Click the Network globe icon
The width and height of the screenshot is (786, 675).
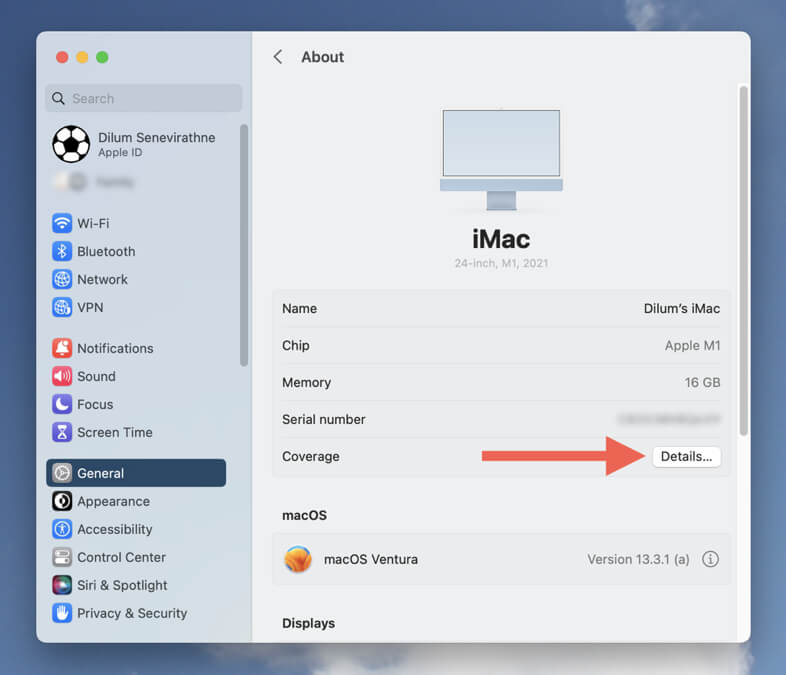click(62, 280)
